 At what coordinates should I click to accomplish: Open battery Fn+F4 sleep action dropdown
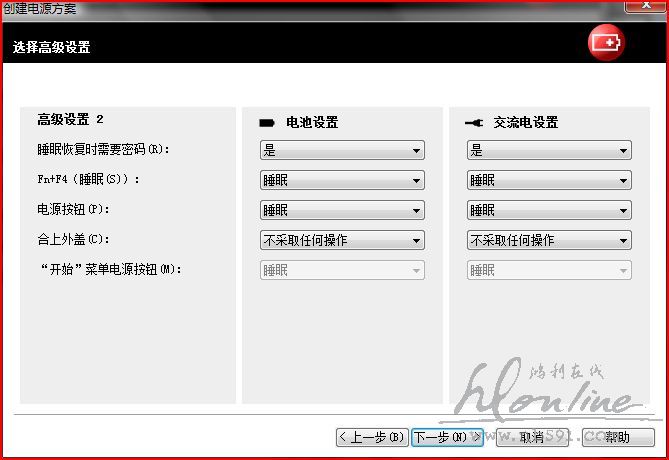(342, 180)
